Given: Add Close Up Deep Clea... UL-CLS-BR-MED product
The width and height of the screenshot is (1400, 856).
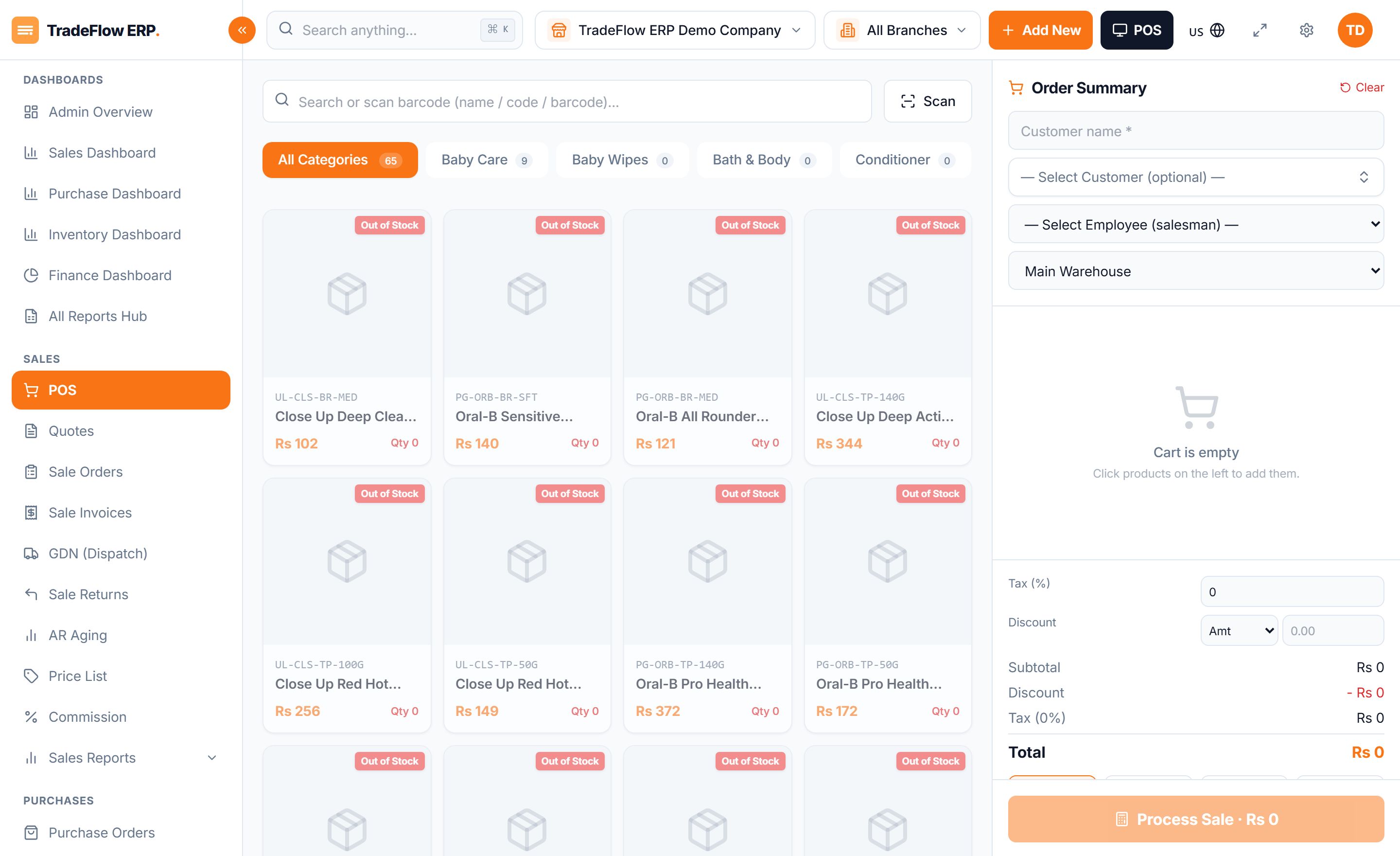Looking at the screenshot, I should click(x=347, y=338).
